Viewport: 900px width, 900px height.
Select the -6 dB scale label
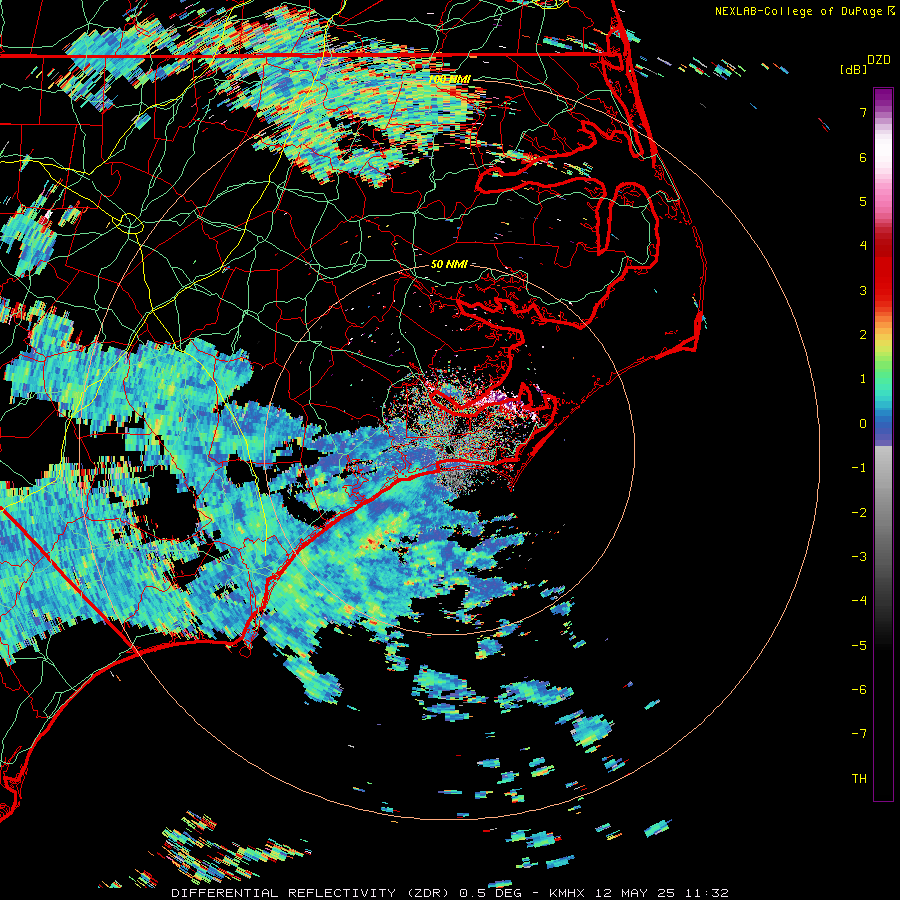(x=859, y=690)
